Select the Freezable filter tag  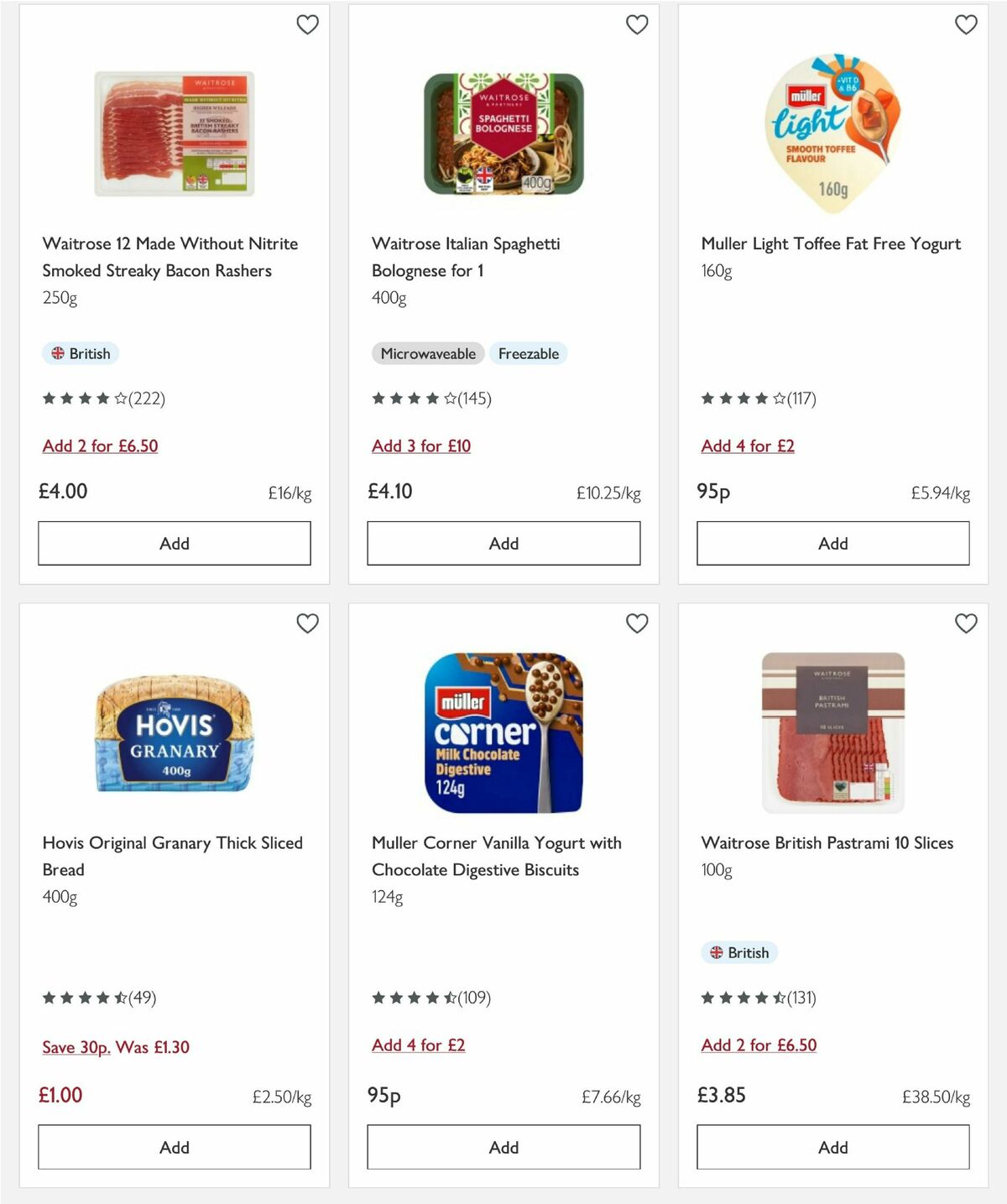click(529, 353)
